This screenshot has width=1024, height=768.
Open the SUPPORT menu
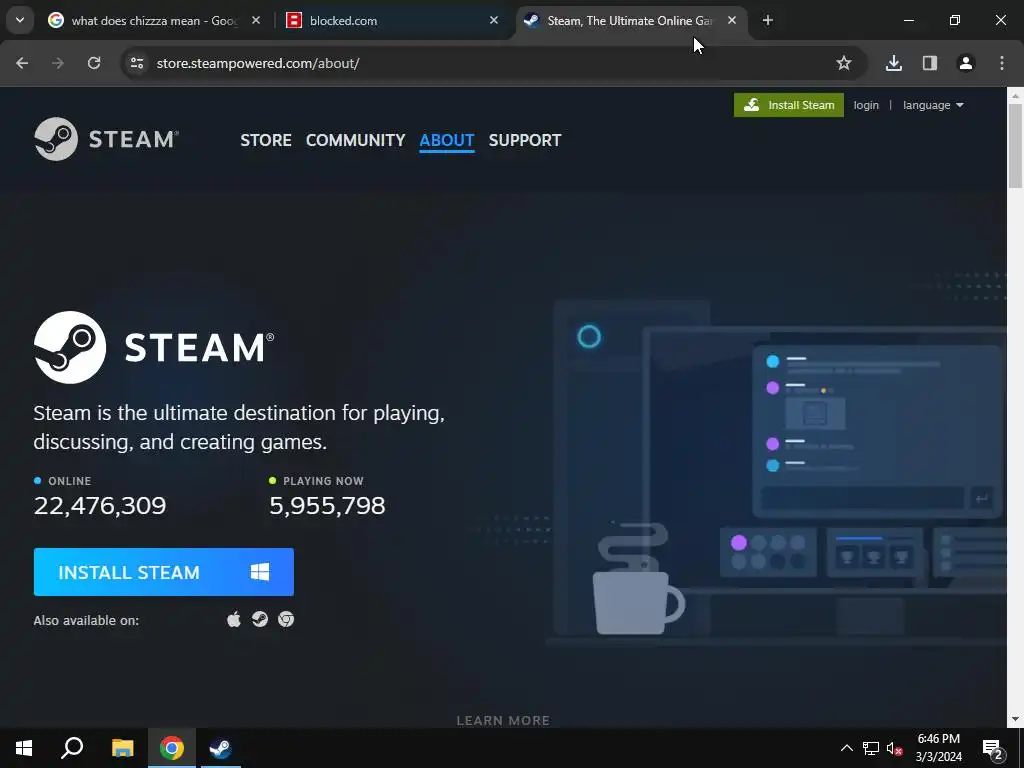coord(525,140)
